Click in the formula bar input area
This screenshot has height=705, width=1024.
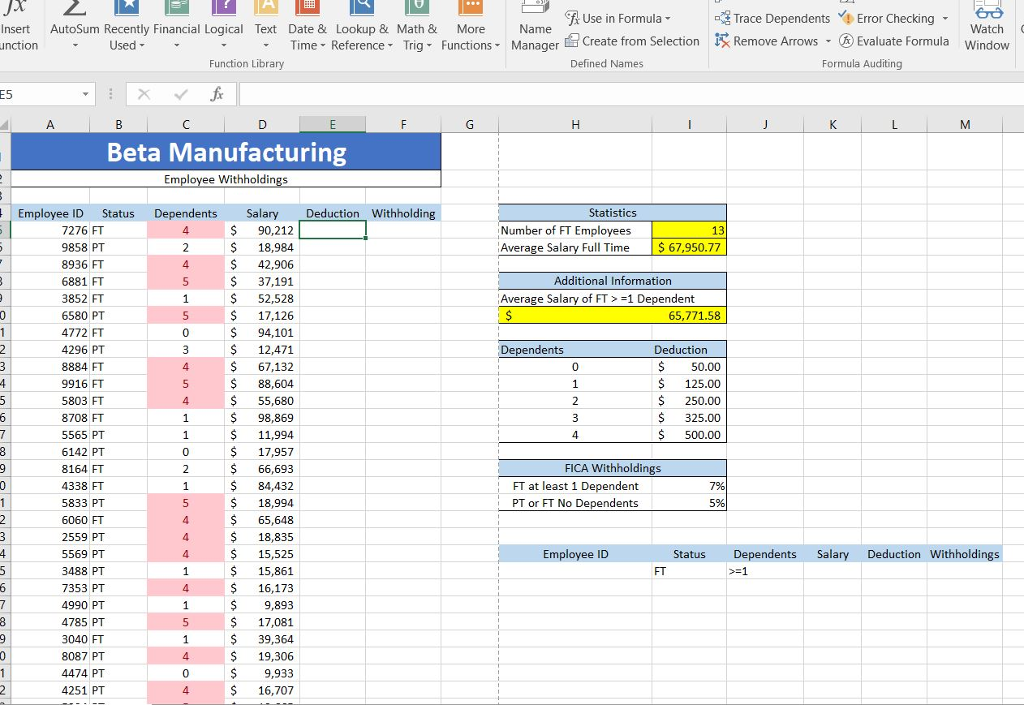click(631, 95)
